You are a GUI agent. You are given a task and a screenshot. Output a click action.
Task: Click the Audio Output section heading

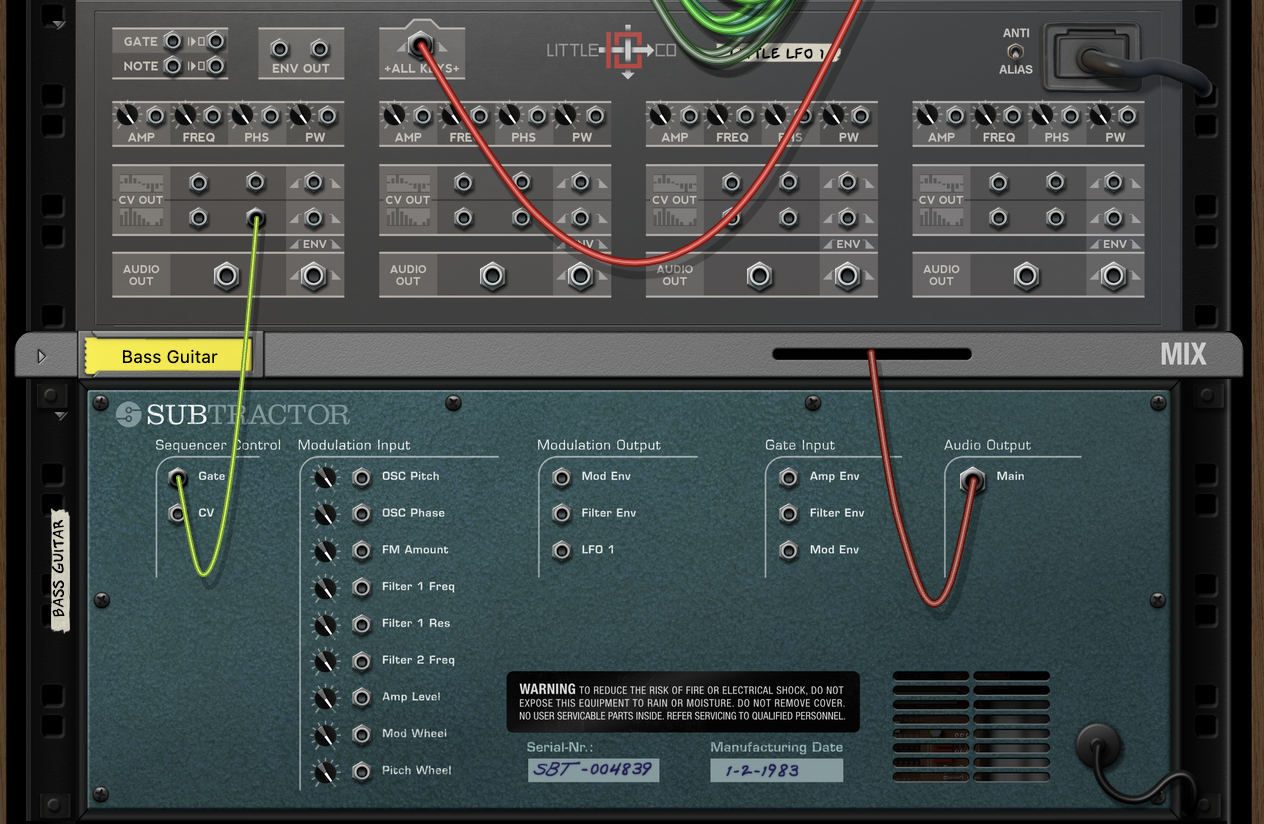(987, 445)
